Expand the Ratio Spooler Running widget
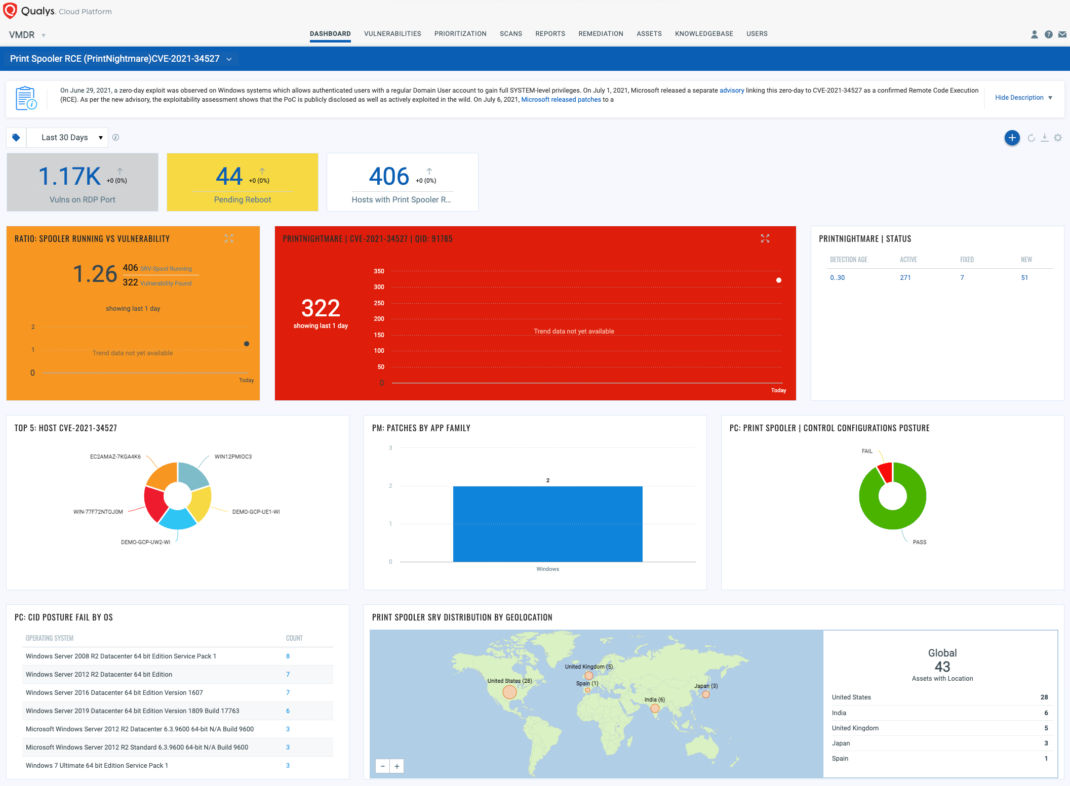 click(229, 238)
